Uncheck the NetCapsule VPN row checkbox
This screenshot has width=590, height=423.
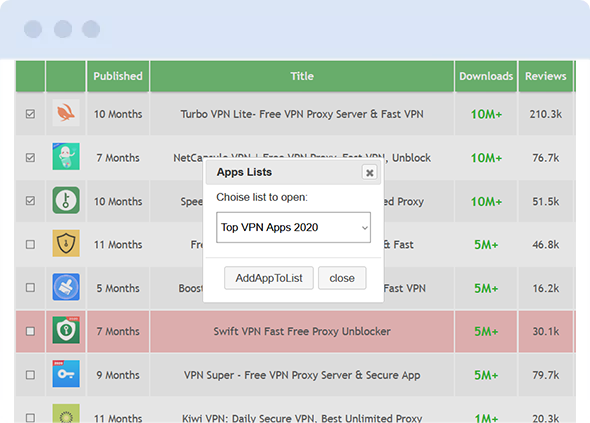30,157
